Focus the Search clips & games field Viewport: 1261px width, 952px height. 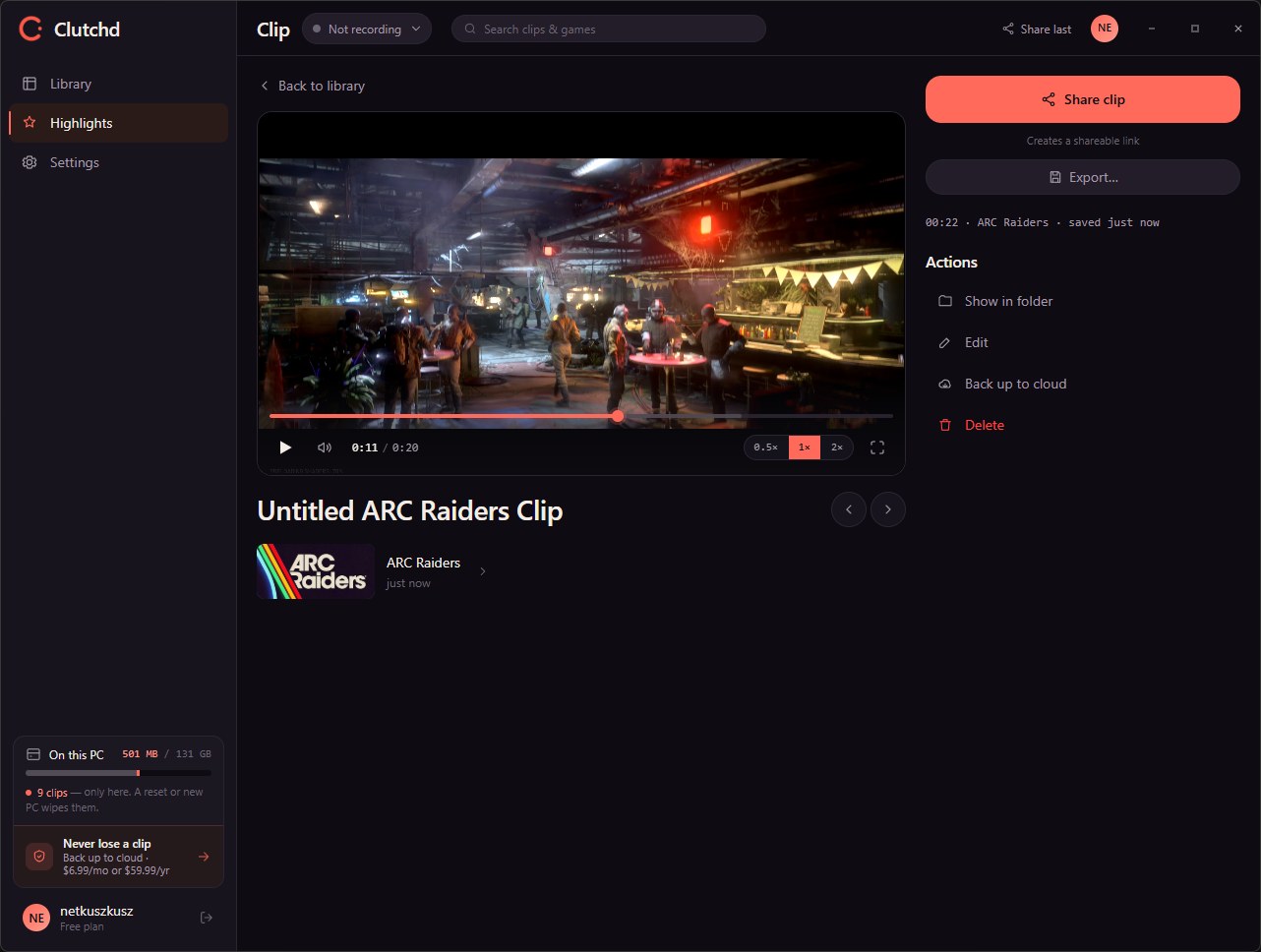[609, 29]
